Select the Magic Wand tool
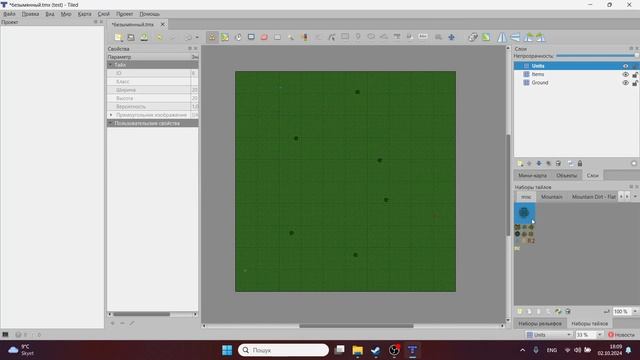The image size is (640, 360). (291, 37)
